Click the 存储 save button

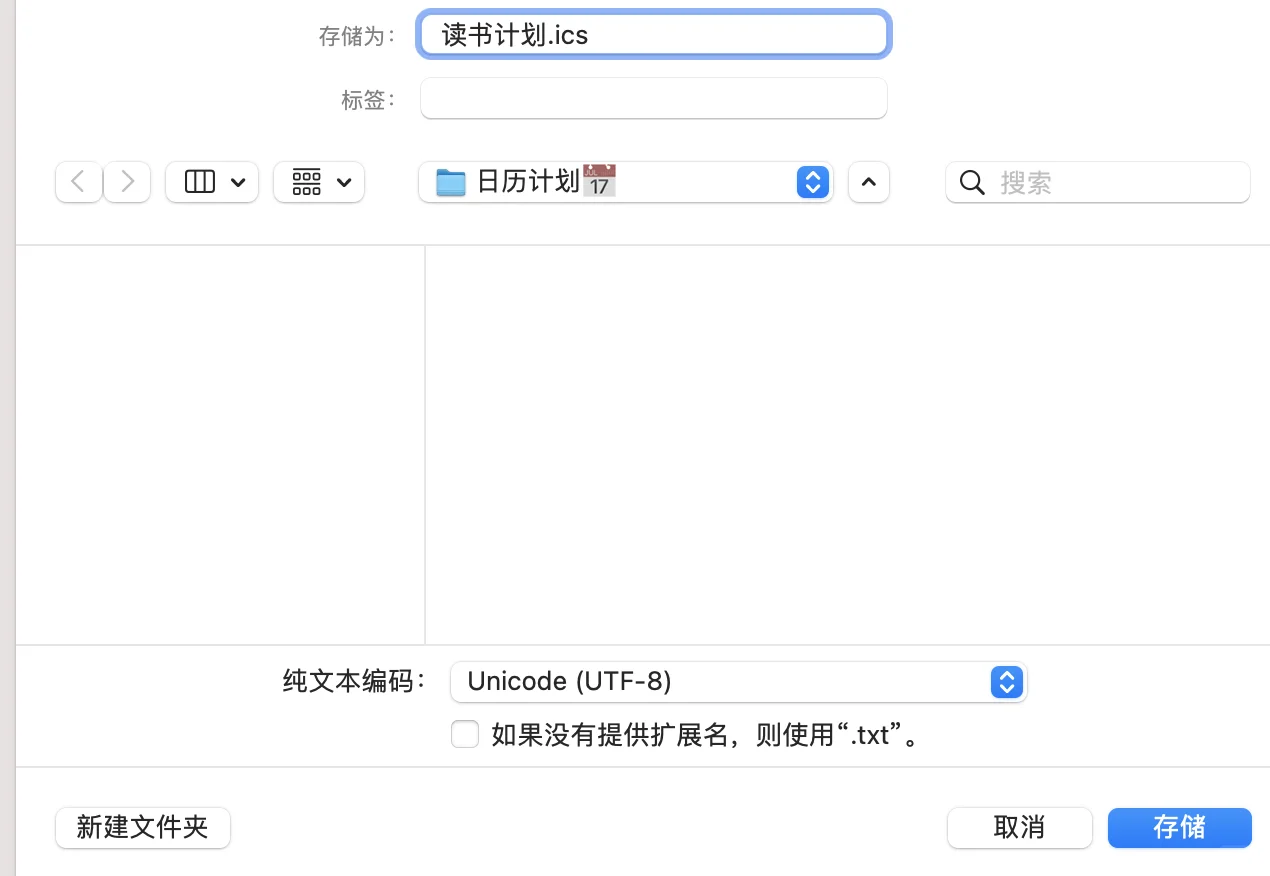pyautogui.click(x=1180, y=828)
